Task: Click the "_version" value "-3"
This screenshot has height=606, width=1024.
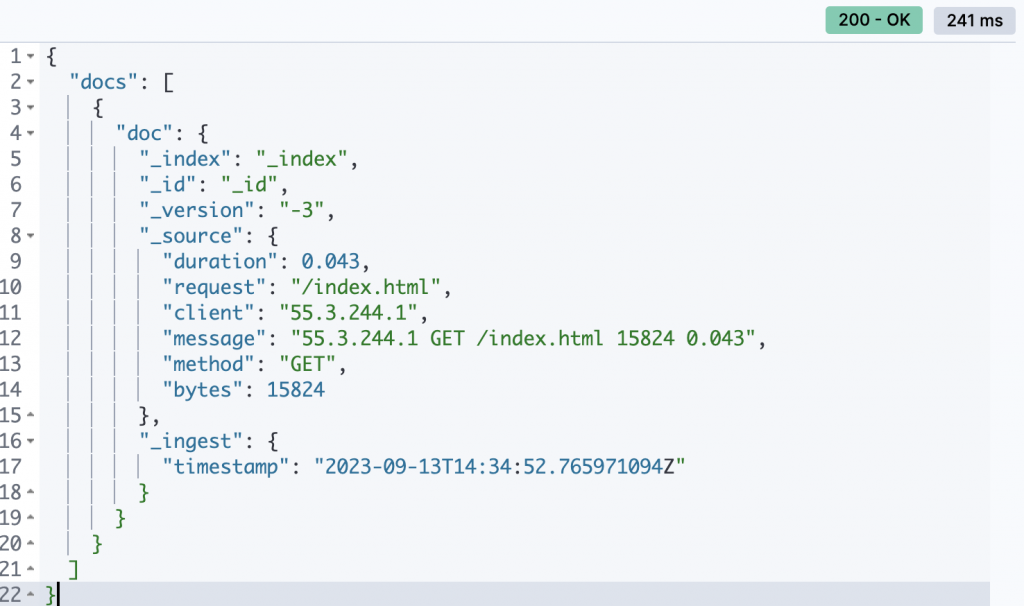Action: coord(302,210)
